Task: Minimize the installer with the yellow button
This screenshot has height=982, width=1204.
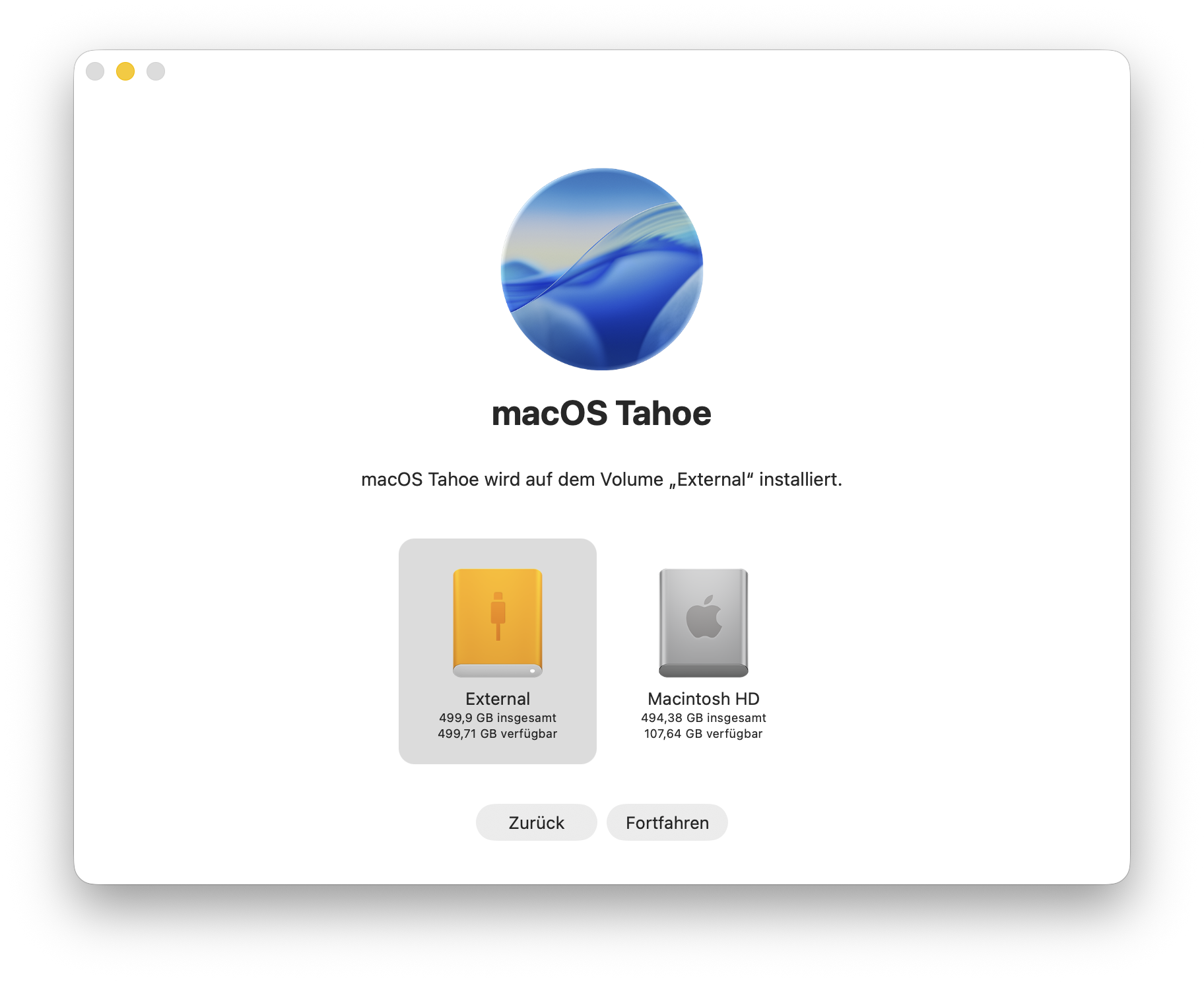Action: (125, 71)
